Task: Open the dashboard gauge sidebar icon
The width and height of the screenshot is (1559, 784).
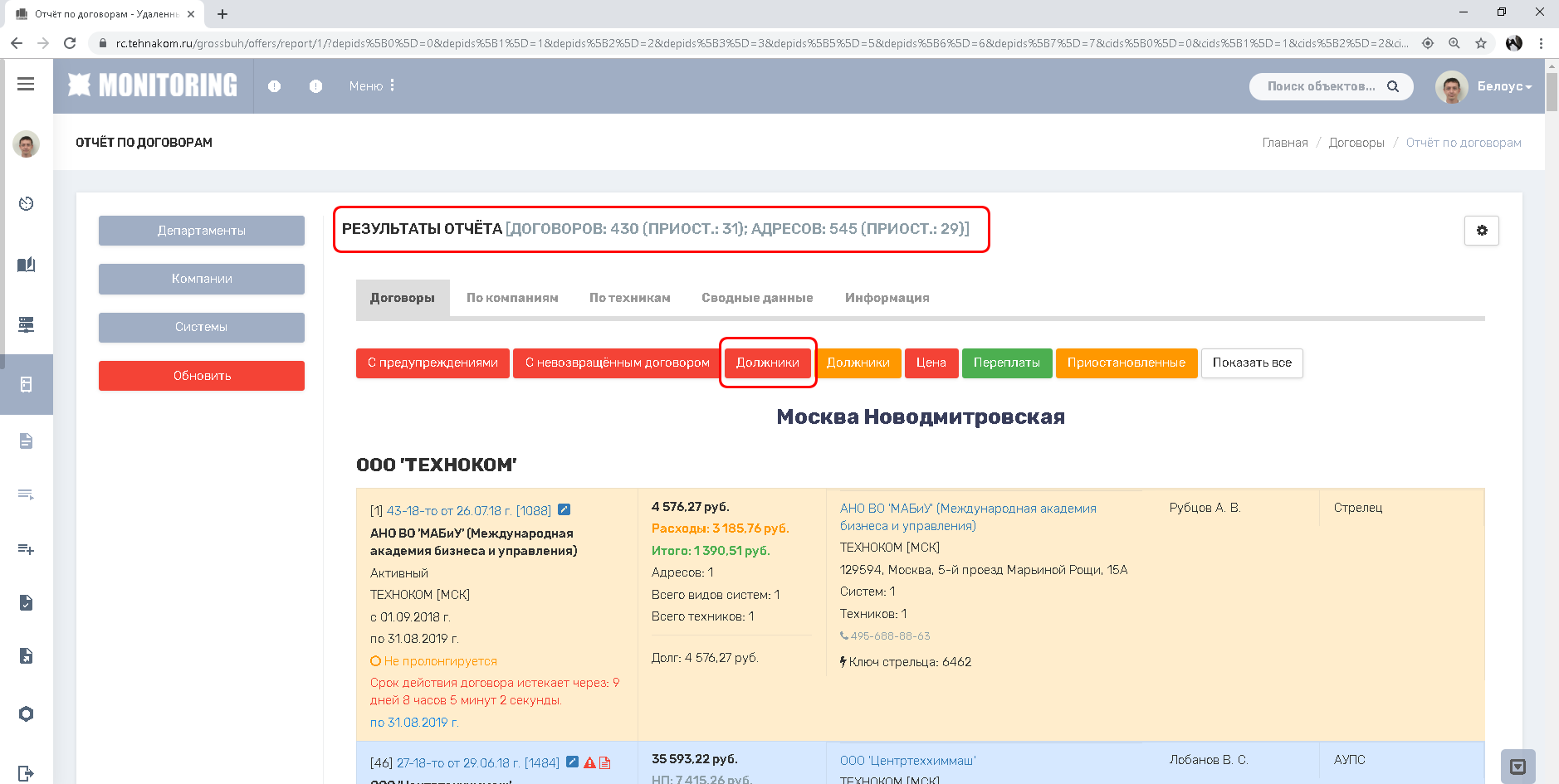Action: 26,203
